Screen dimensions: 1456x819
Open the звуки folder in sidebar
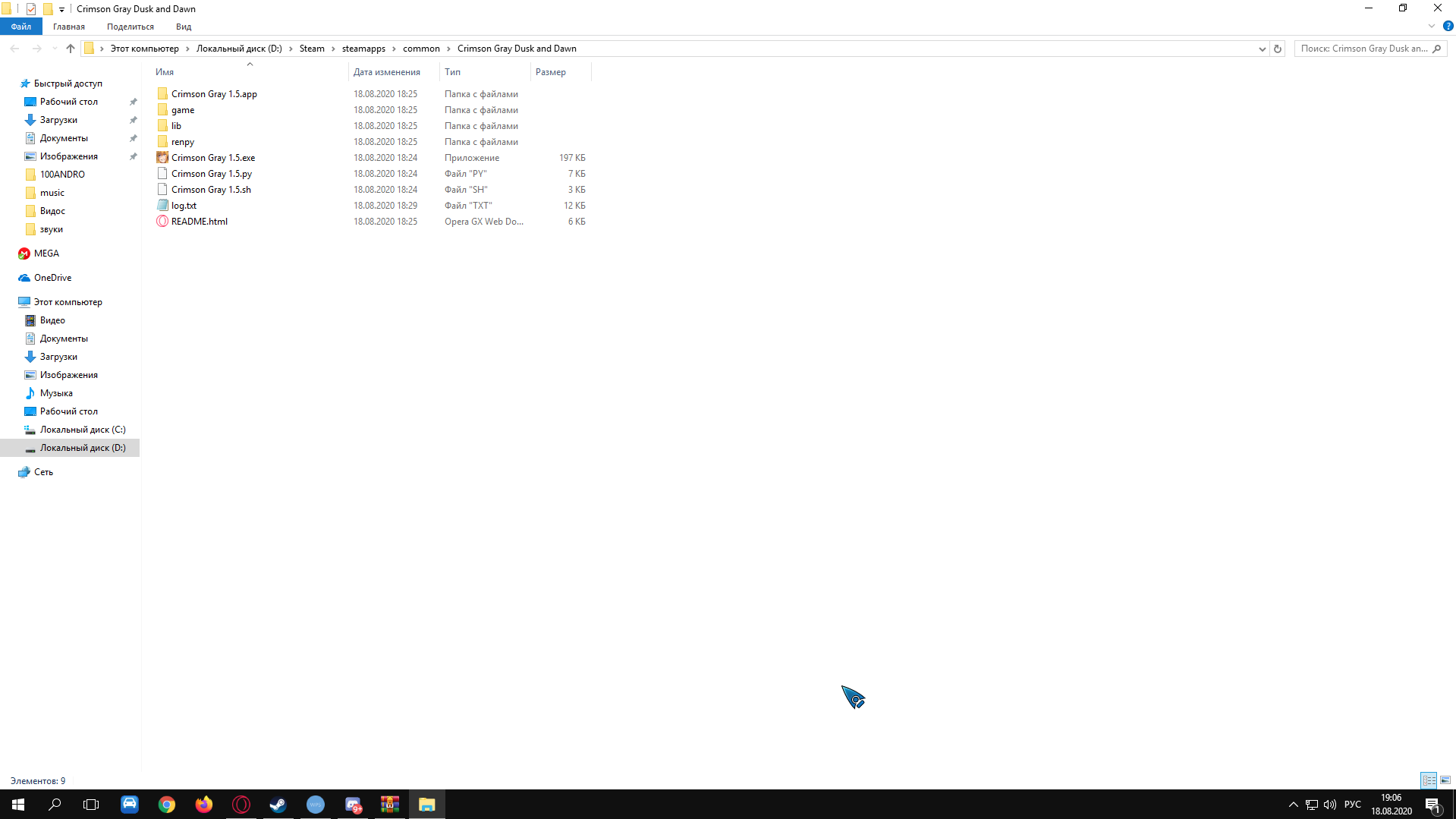52,229
